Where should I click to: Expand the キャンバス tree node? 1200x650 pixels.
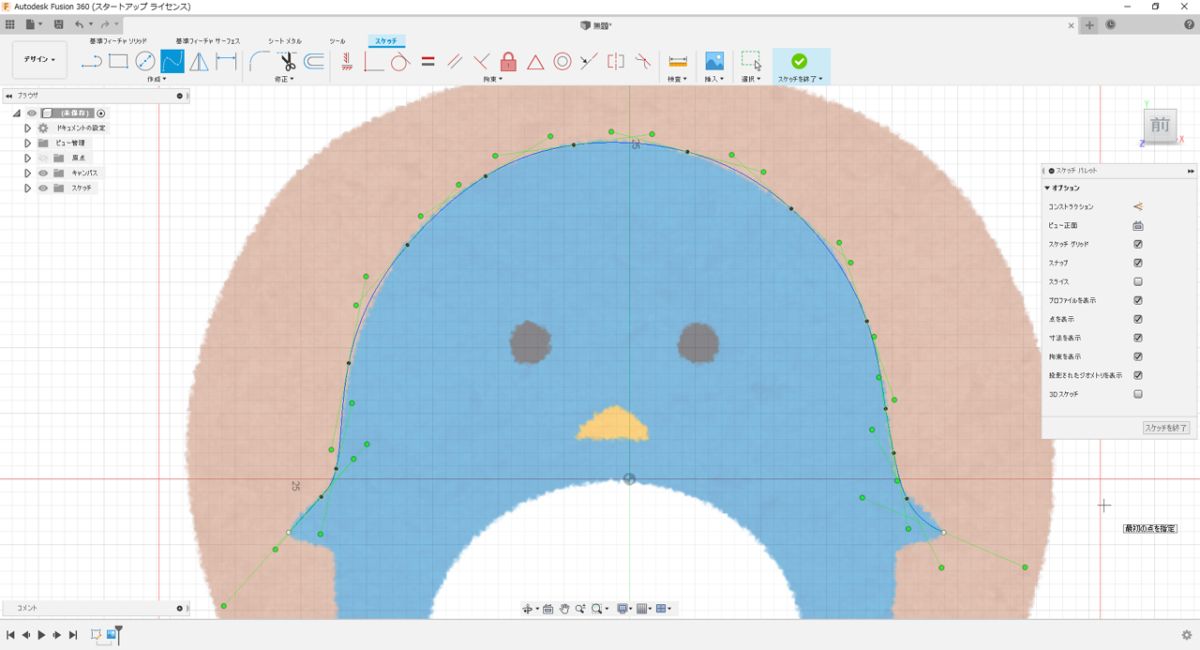(x=28, y=173)
